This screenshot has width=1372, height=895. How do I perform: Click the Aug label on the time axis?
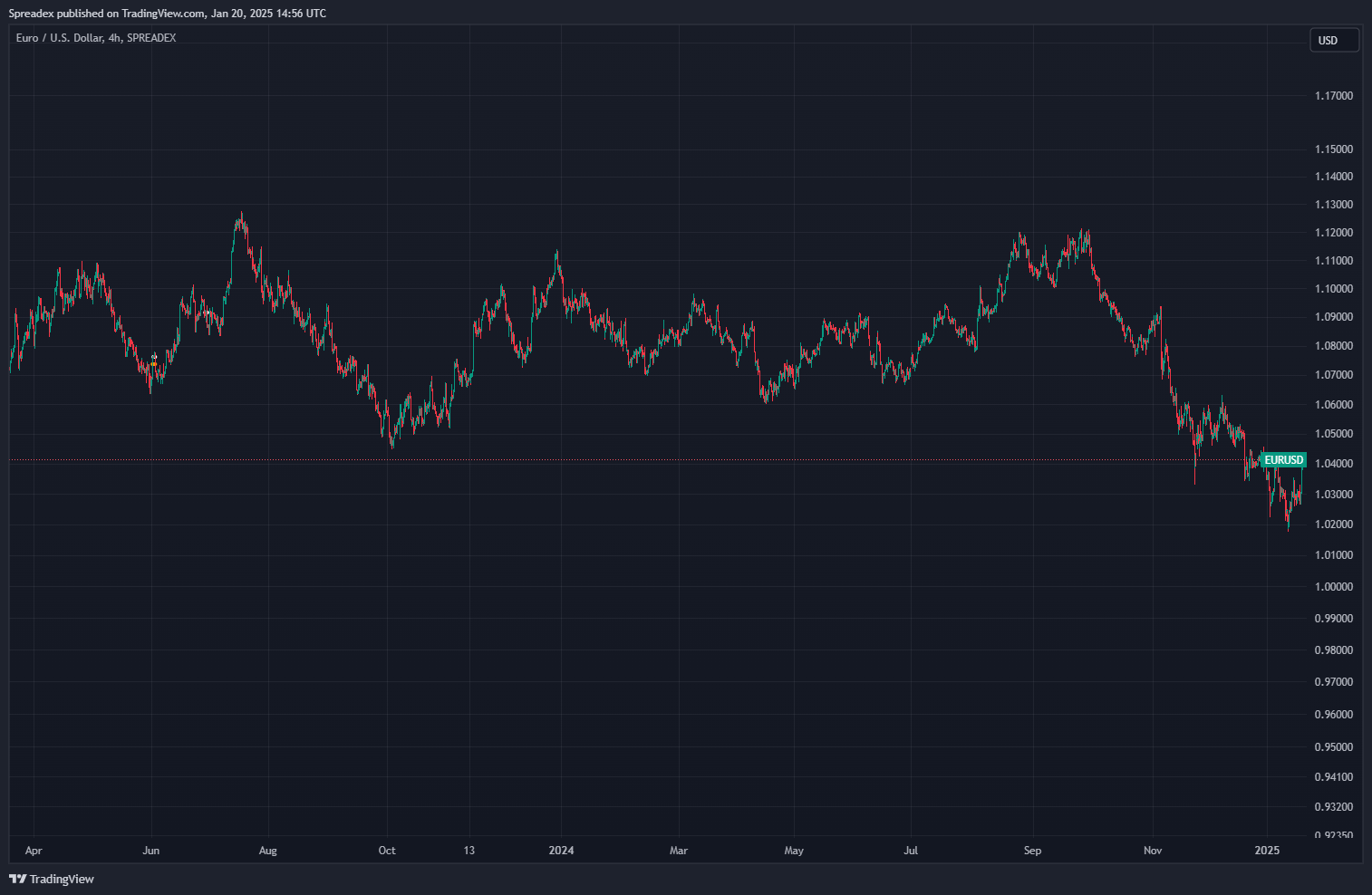point(267,851)
